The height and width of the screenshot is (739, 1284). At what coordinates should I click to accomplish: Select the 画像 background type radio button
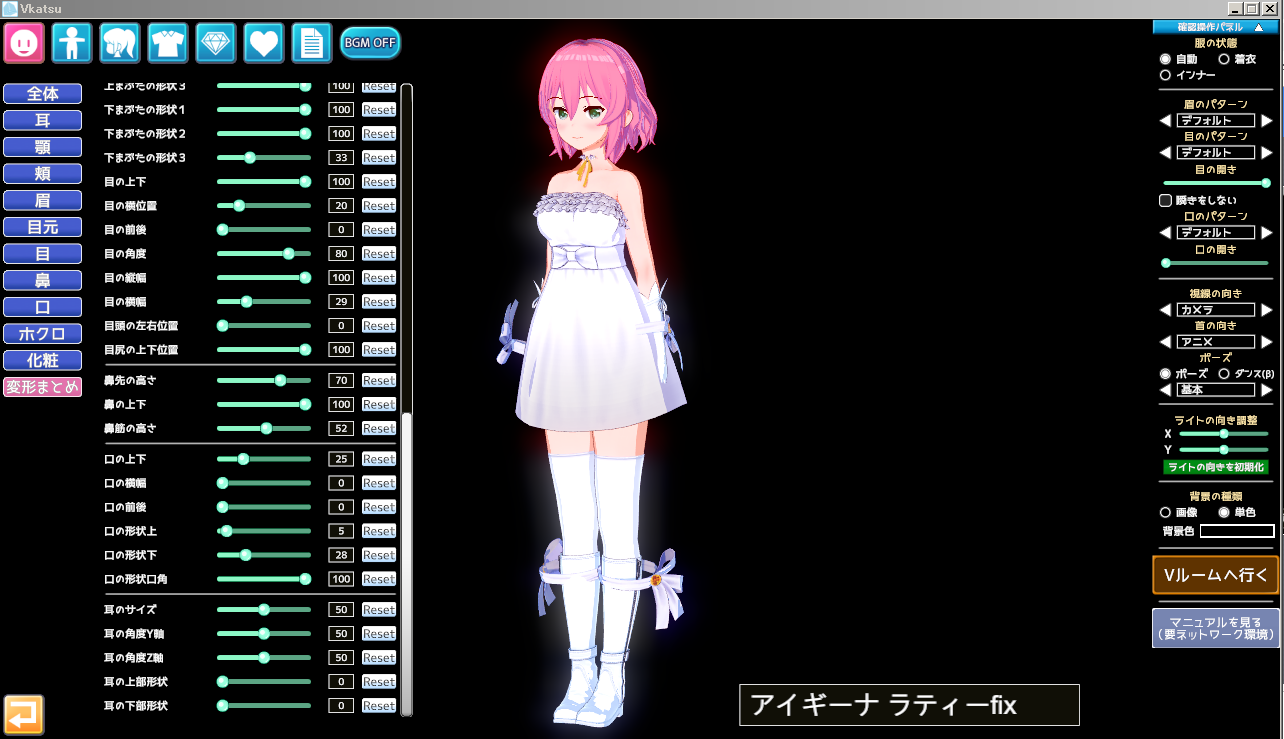click(x=1165, y=512)
